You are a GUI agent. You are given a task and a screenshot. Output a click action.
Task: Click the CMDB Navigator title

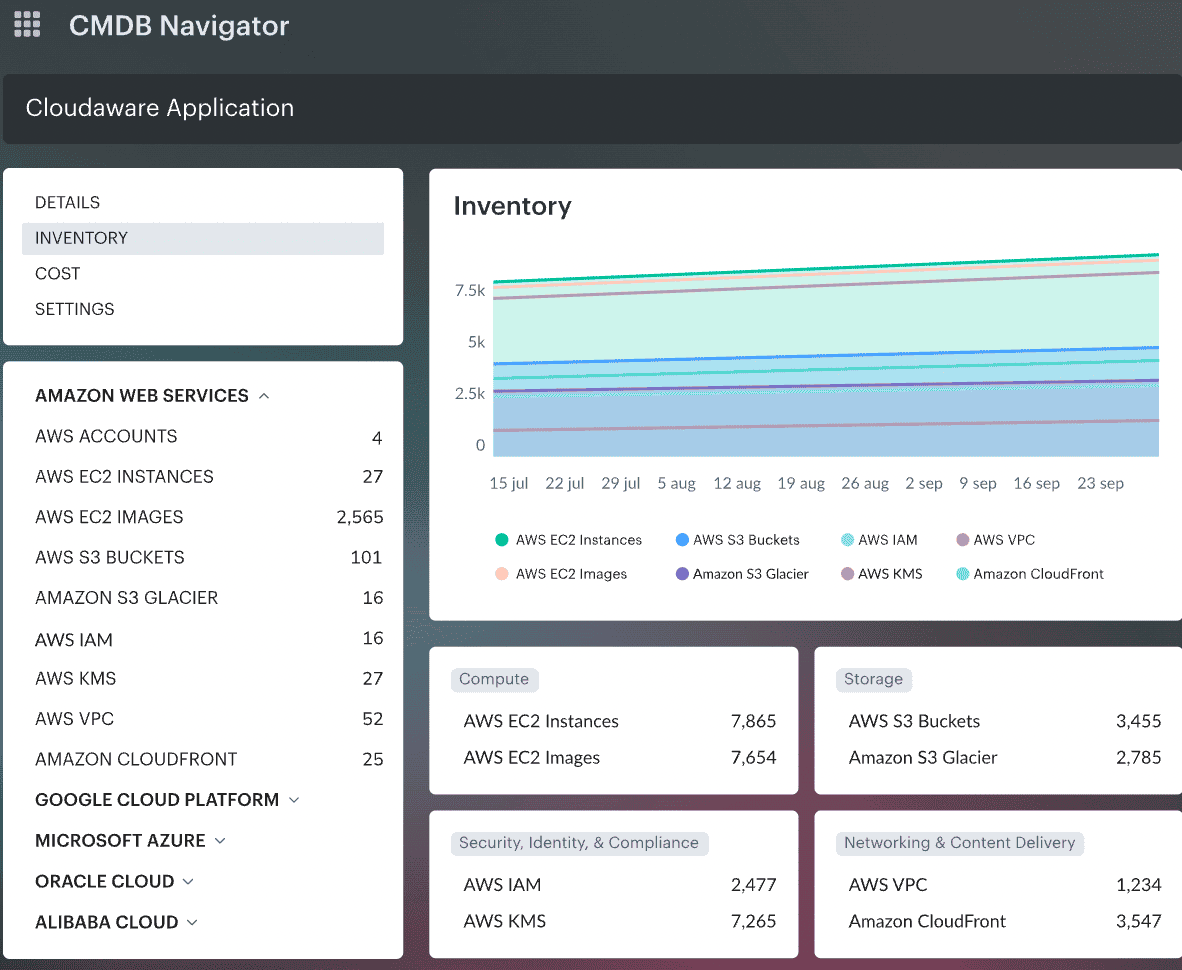coord(179,26)
